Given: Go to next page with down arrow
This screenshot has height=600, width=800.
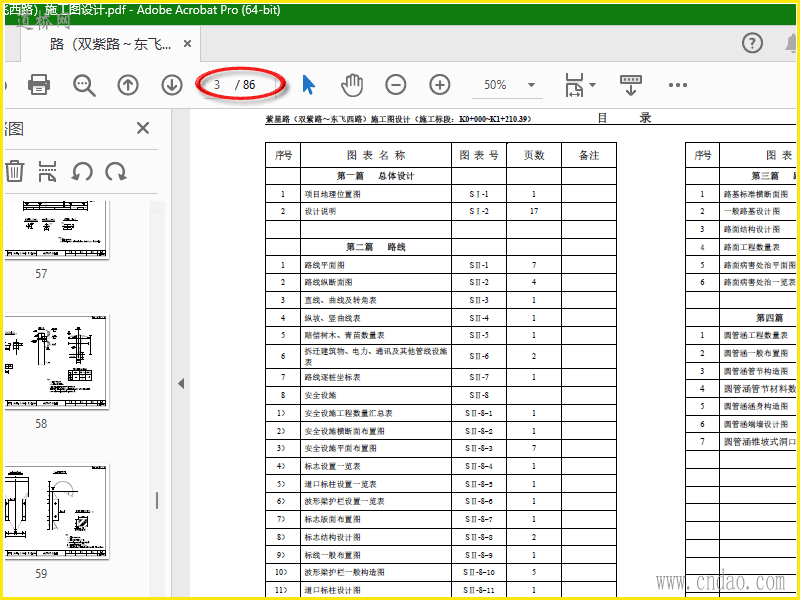Looking at the screenshot, I should point(172,85).
